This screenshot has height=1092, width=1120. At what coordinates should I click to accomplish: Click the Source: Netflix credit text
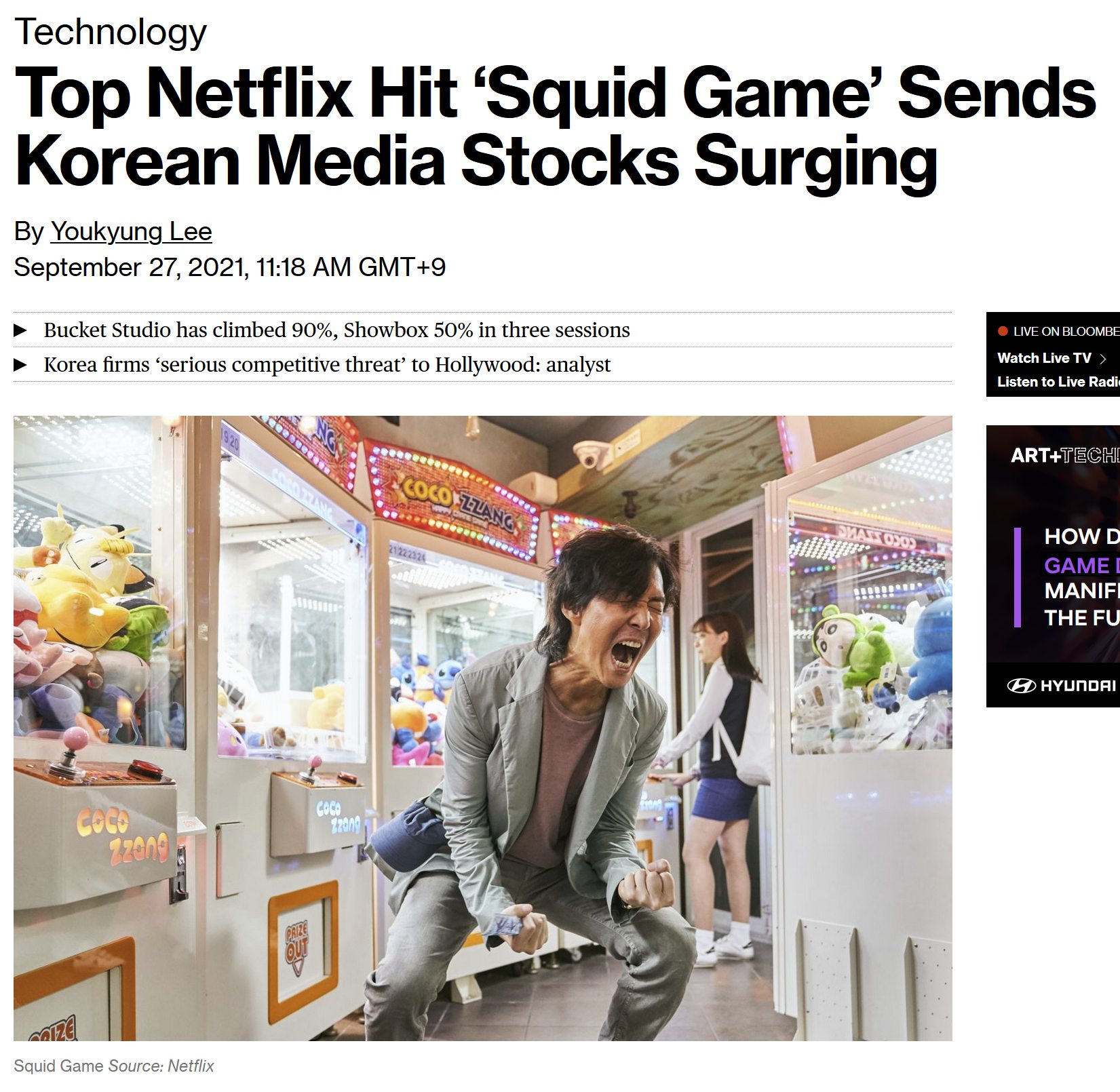(x=161, y=1066)
